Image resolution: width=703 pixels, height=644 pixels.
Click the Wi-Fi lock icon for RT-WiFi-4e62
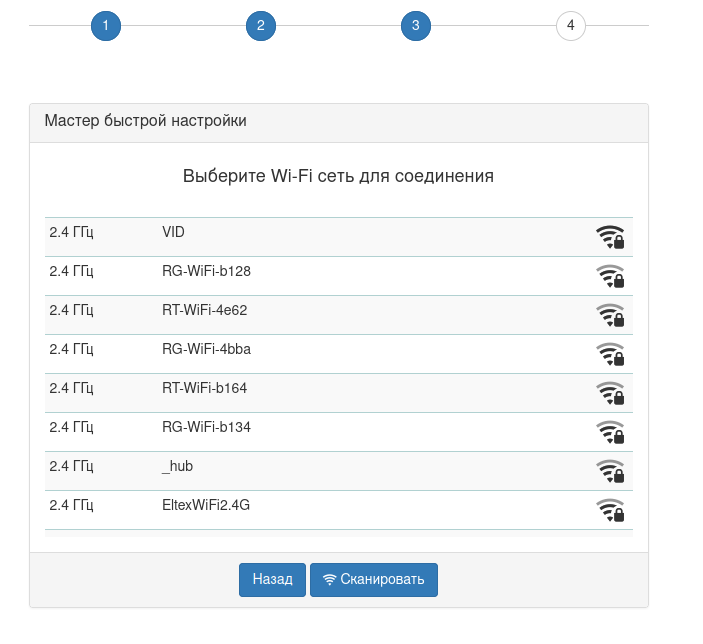(x=610, y=315)
